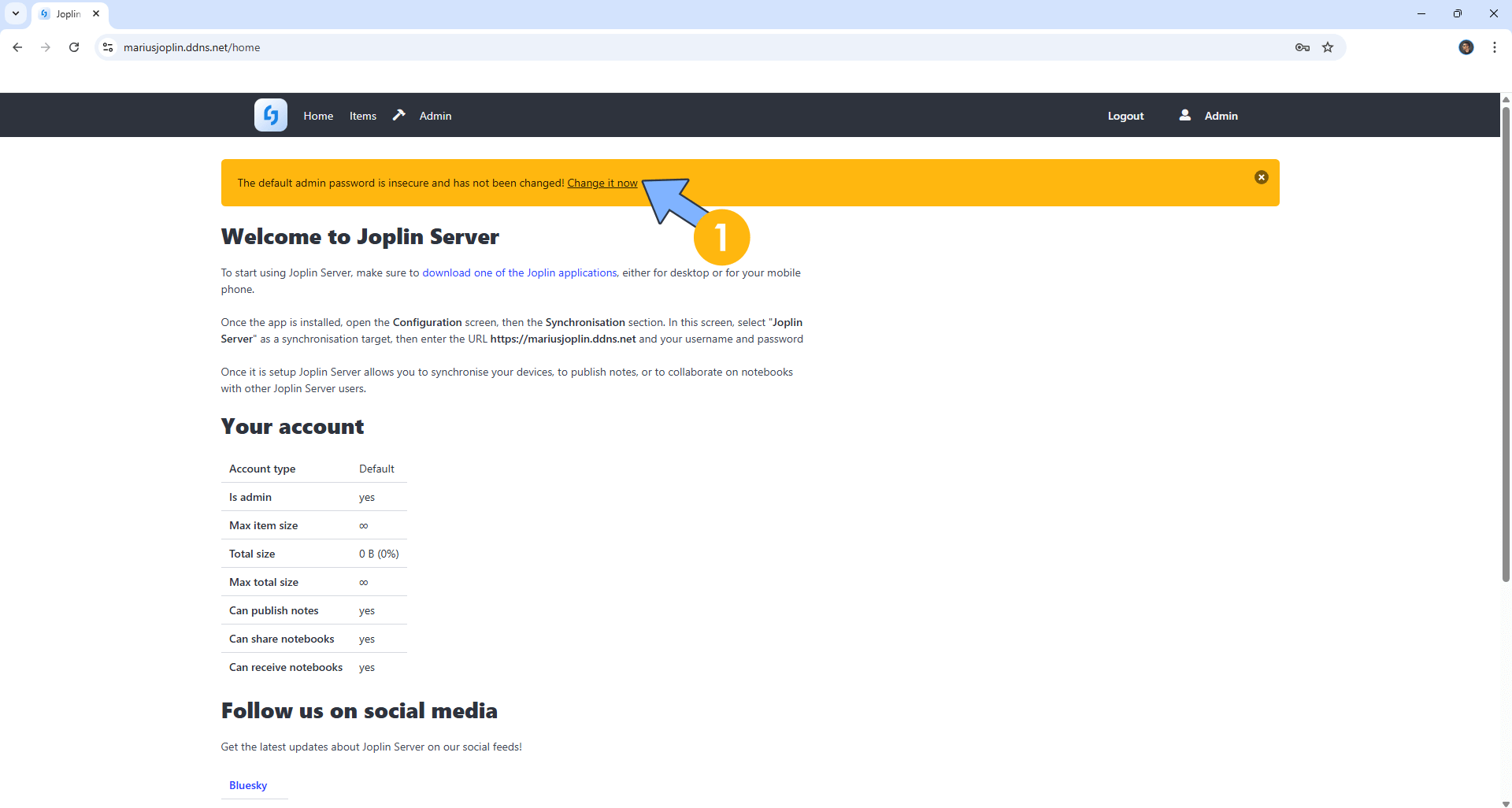Open the password manager key icon

pos(1302,47)
